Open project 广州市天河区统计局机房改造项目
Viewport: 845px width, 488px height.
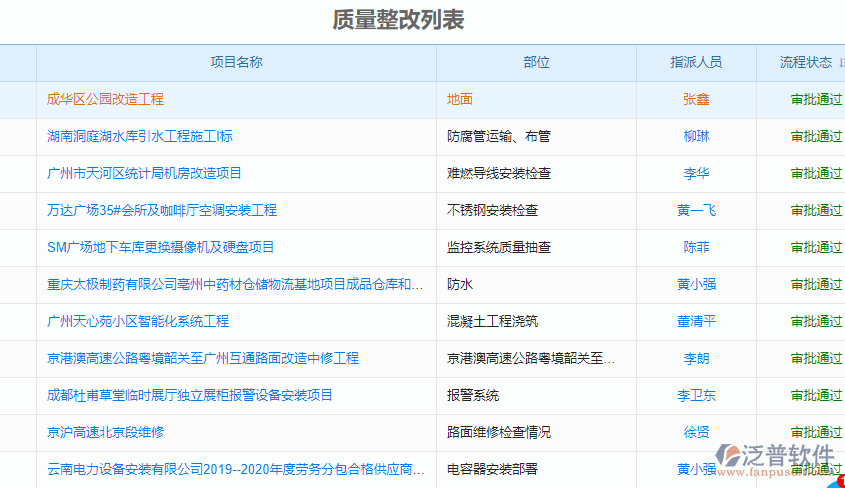pyautogui.click(x=144, y=173)
